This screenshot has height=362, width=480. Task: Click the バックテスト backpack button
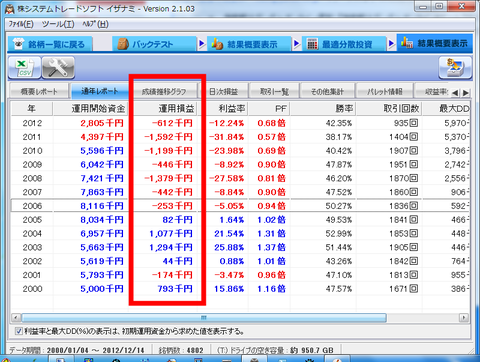click(x=154, y=44)
